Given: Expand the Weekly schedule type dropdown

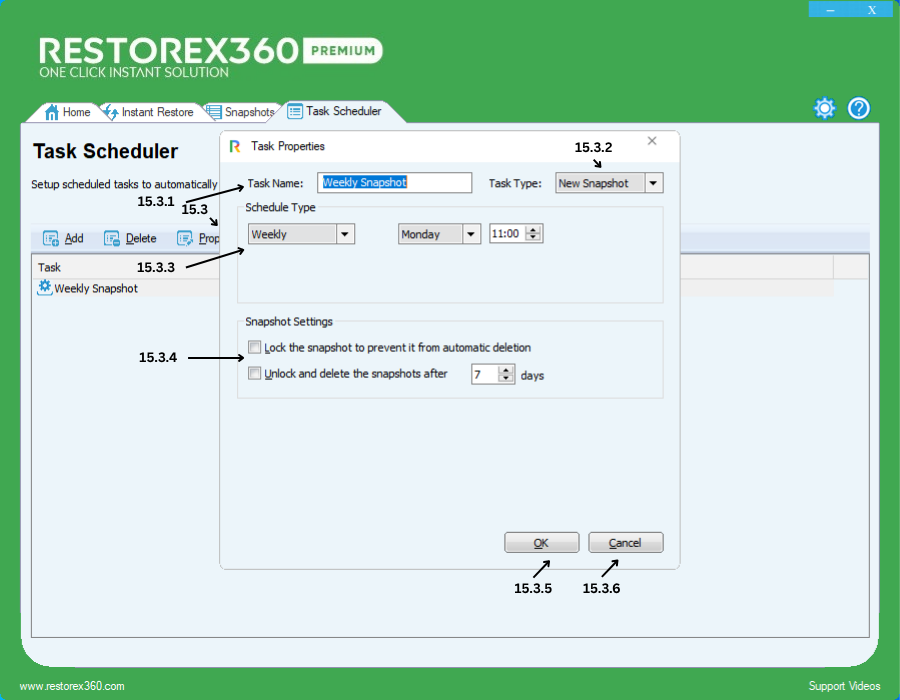Looking at the screenshot, I should click(345, 234).
